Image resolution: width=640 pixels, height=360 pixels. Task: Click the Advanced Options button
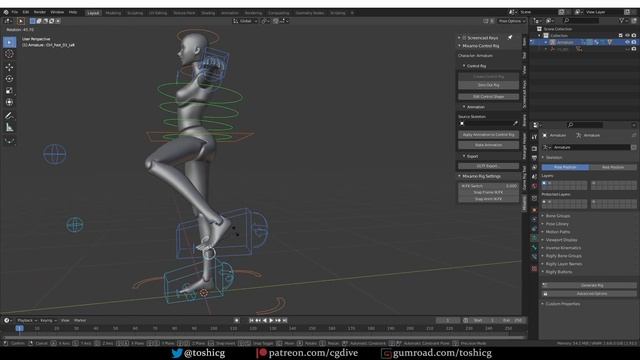click(592, 294)
